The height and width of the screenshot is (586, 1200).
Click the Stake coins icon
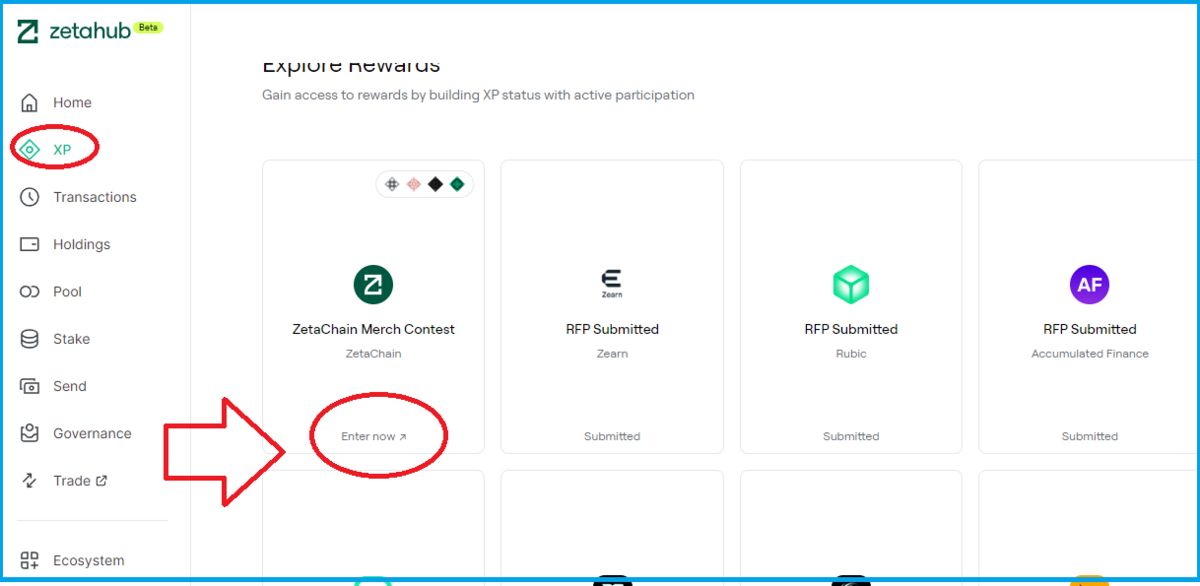(x=30, y=339)
